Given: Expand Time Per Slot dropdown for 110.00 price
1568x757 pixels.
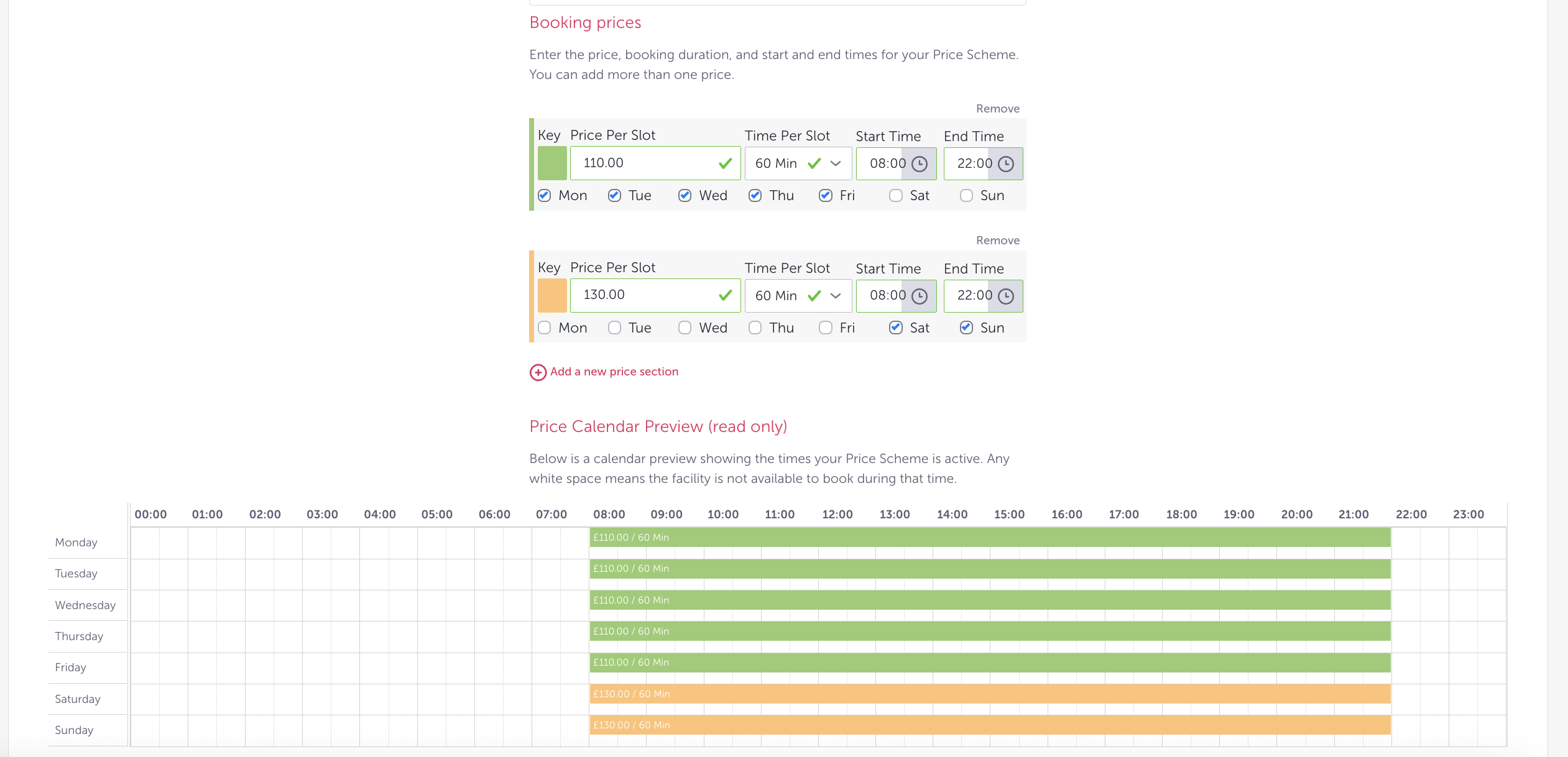Looking at the screenshot, I should [836, 164].
